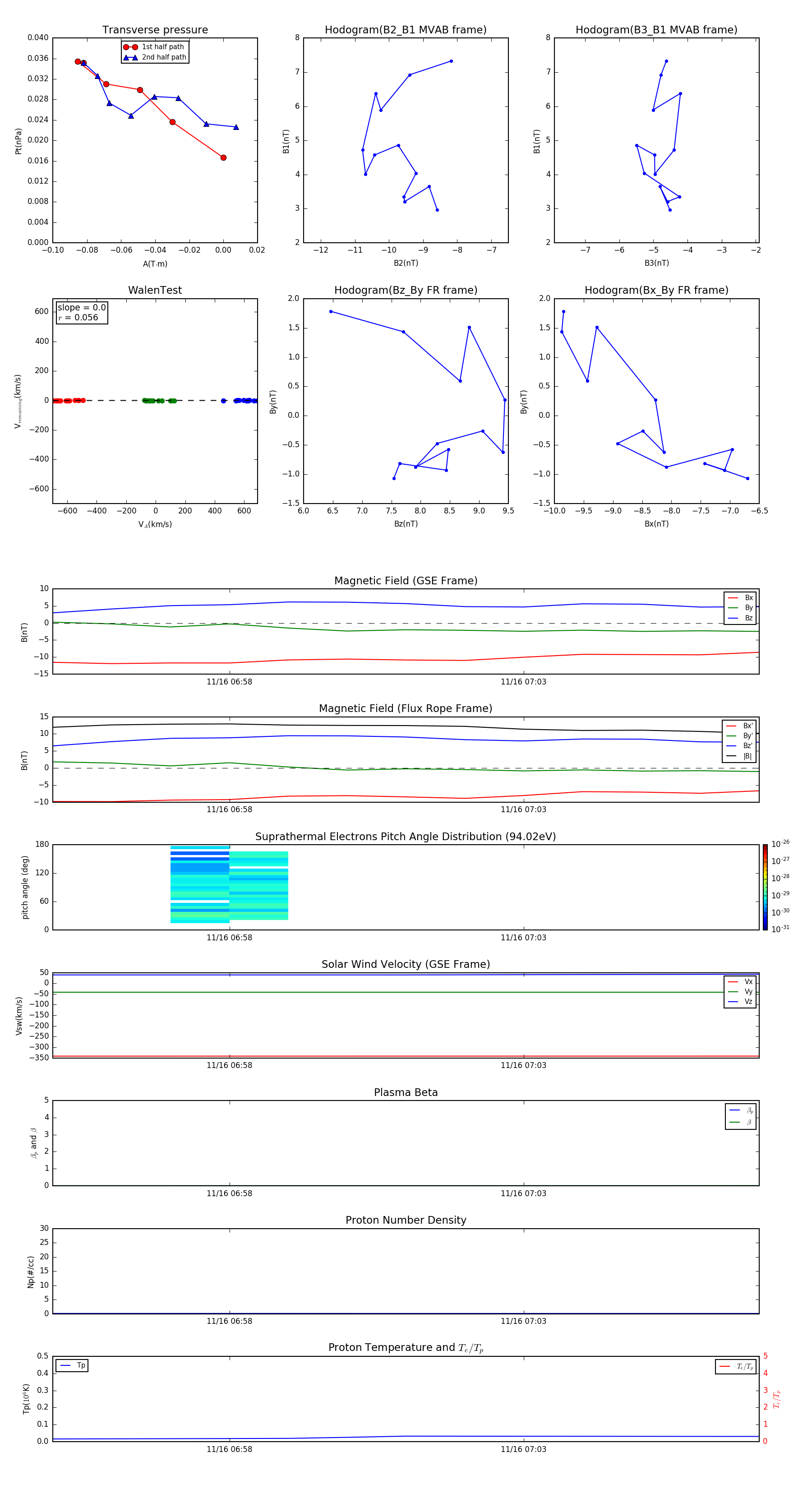
Task: Select the By' entry in flux rope legend
Action: (739, 736)
